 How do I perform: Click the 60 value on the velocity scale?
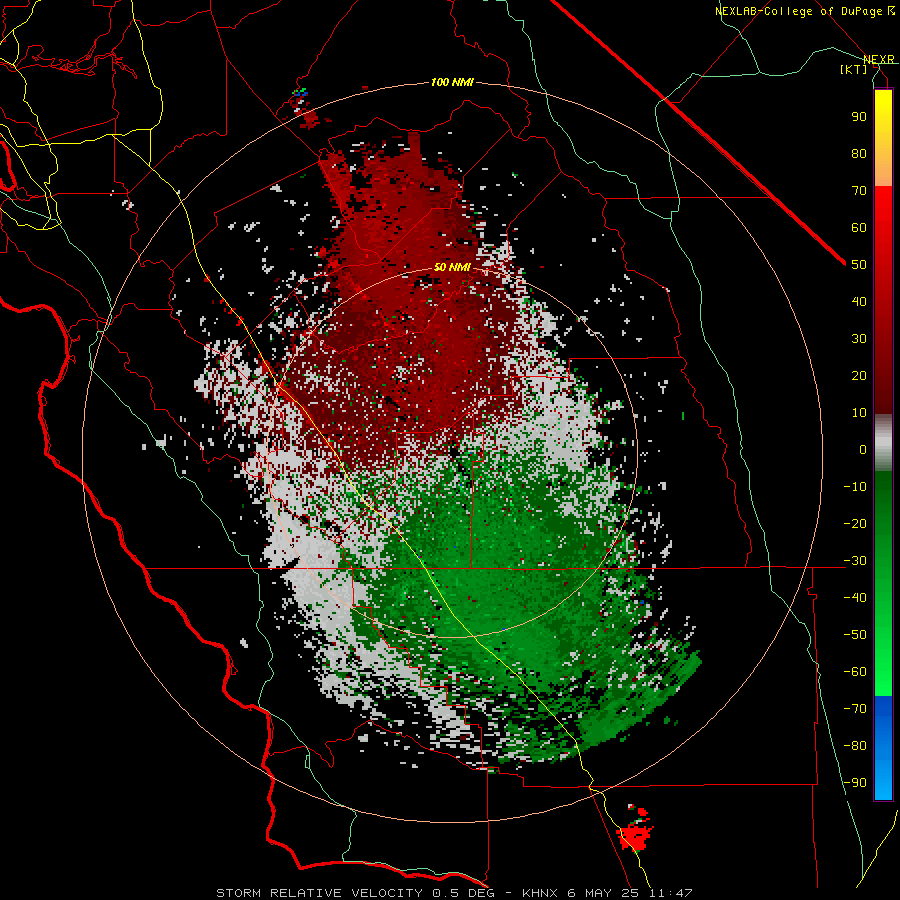tap(859, 227)
